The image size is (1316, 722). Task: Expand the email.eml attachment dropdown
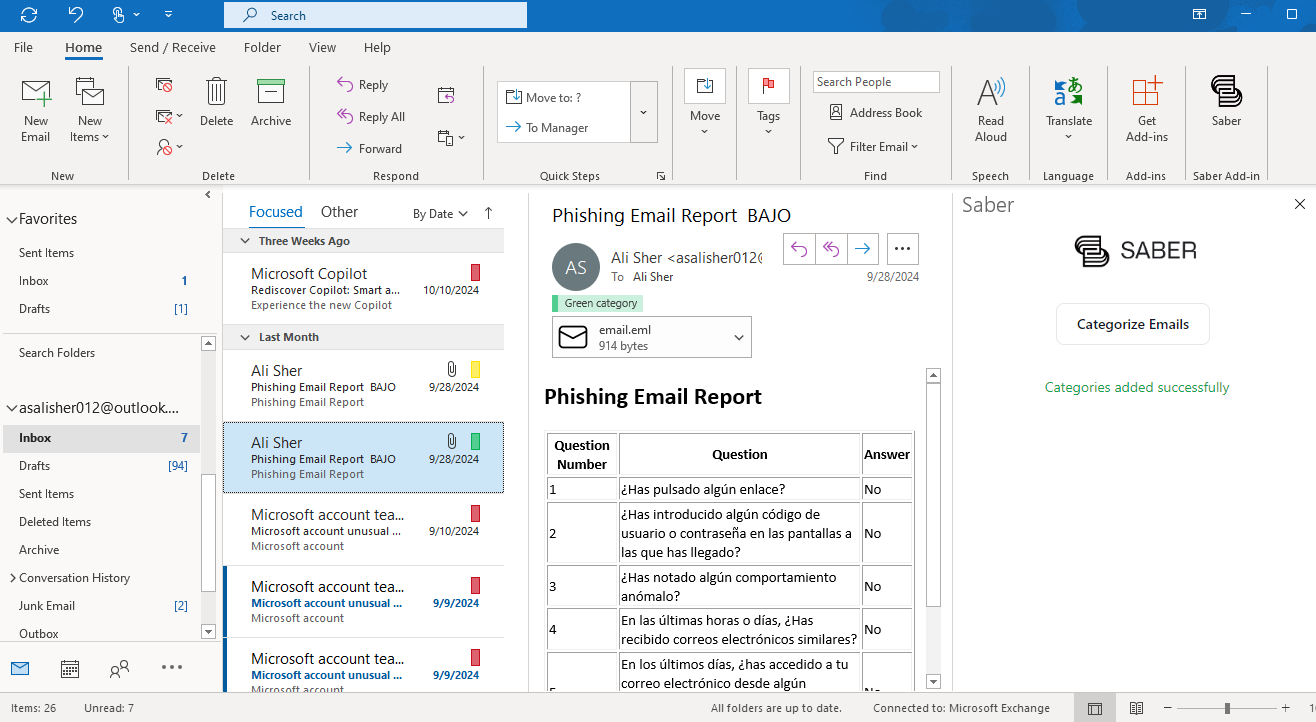[739, 338]
